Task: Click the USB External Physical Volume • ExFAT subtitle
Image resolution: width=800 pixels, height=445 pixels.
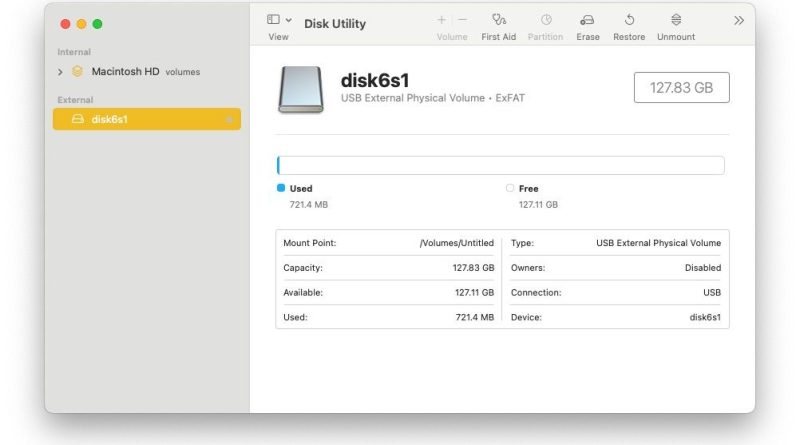Action: point(433,98)
